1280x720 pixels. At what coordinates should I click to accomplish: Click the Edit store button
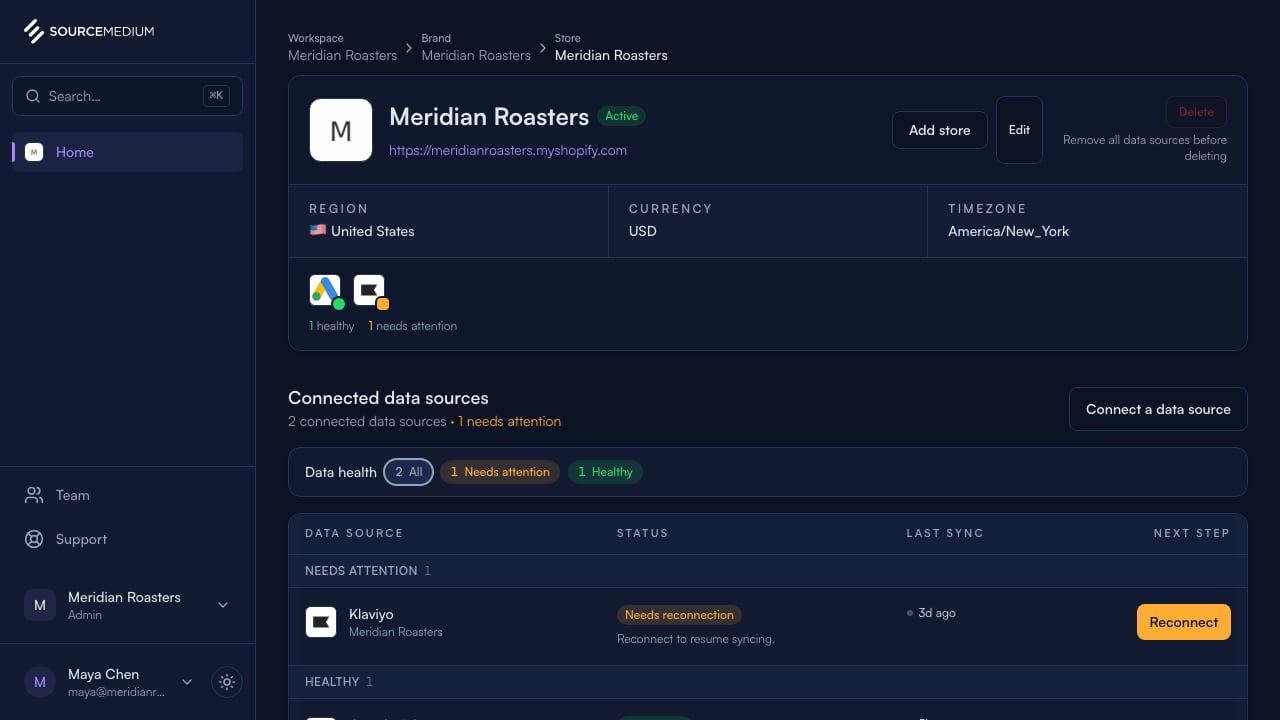(1019, 130)
